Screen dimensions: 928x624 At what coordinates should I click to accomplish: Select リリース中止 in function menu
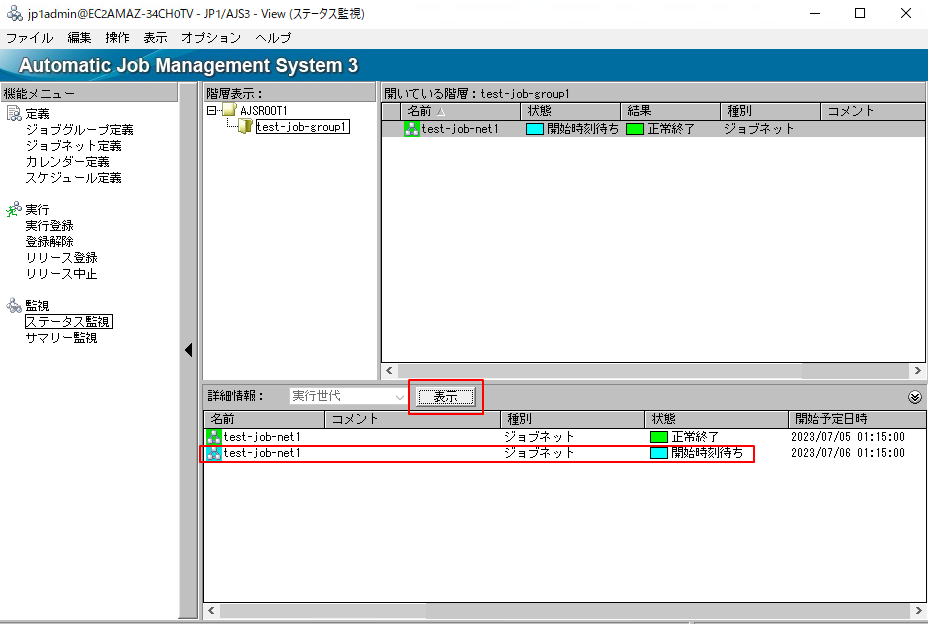(x=62, y=274)
